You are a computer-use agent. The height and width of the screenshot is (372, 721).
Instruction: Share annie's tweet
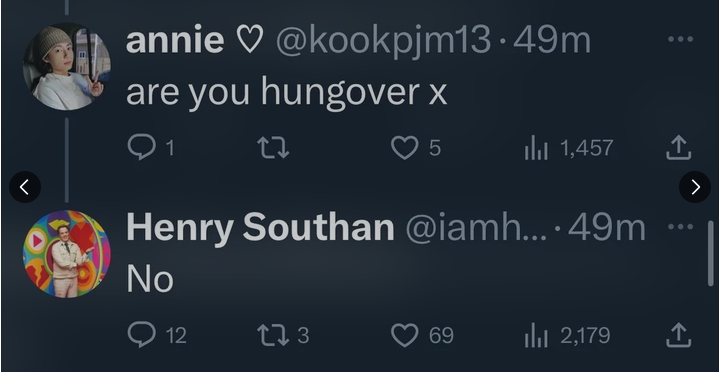(679, 148)
